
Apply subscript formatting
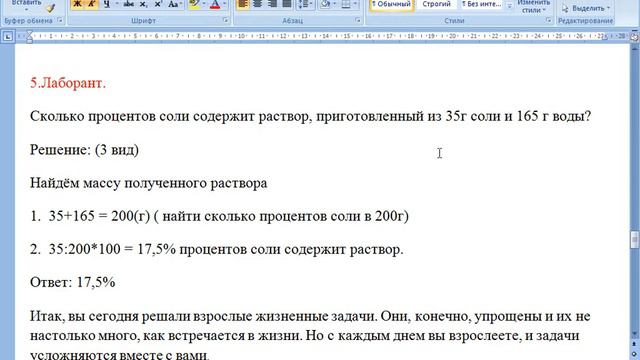coord(143,4)
